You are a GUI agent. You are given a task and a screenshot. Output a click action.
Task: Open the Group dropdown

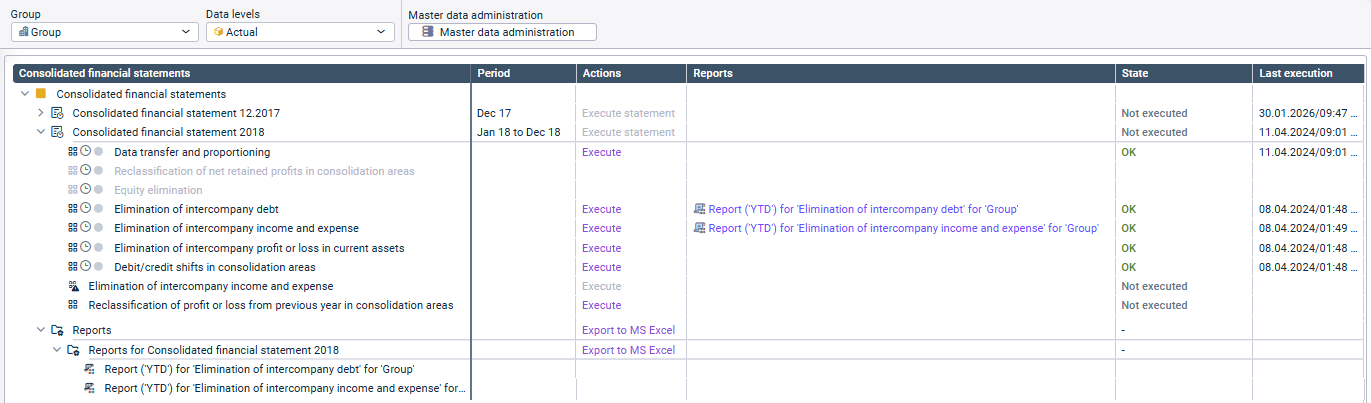(105, 32)
